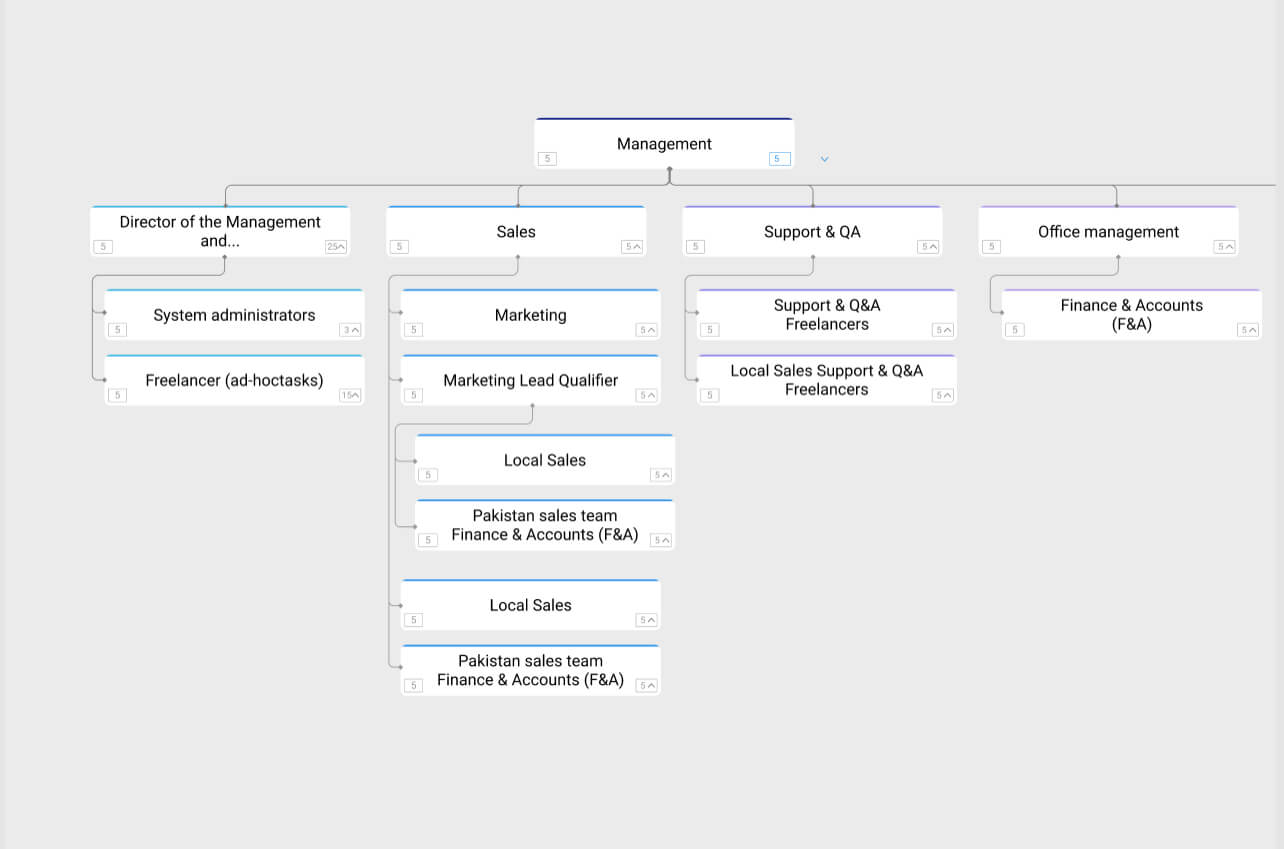This screenshot has width=1284, height=849.
Task: Collapse the Sales department caret badge
Action: 632,247
